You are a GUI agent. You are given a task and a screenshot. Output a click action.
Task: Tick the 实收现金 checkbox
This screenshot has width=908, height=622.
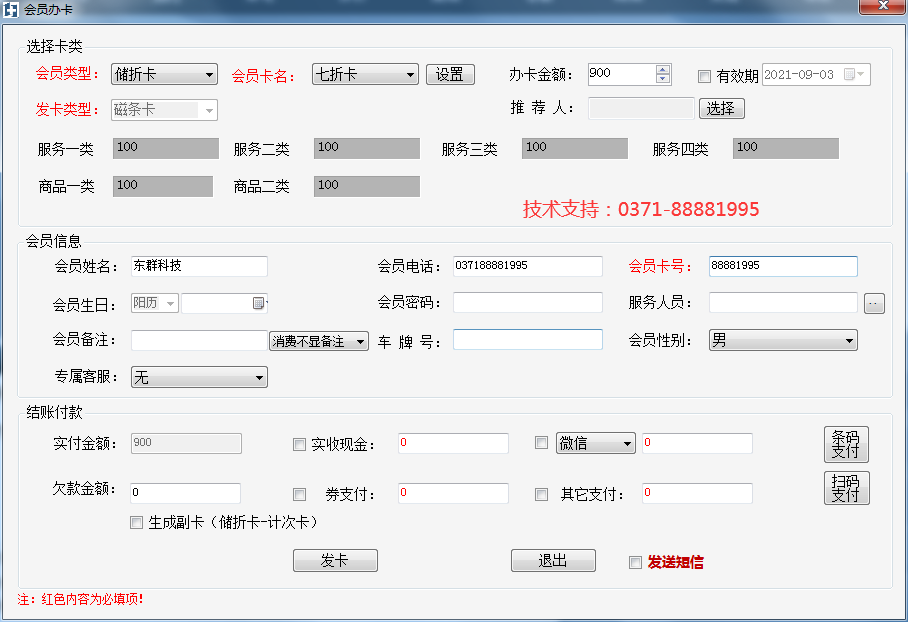[x=299, y=444]
